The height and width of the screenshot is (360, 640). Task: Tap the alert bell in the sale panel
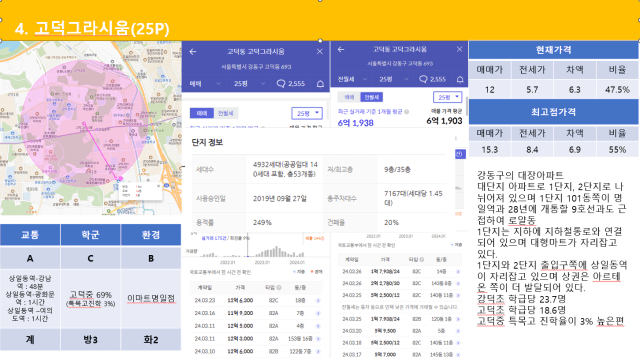point(320,84)
